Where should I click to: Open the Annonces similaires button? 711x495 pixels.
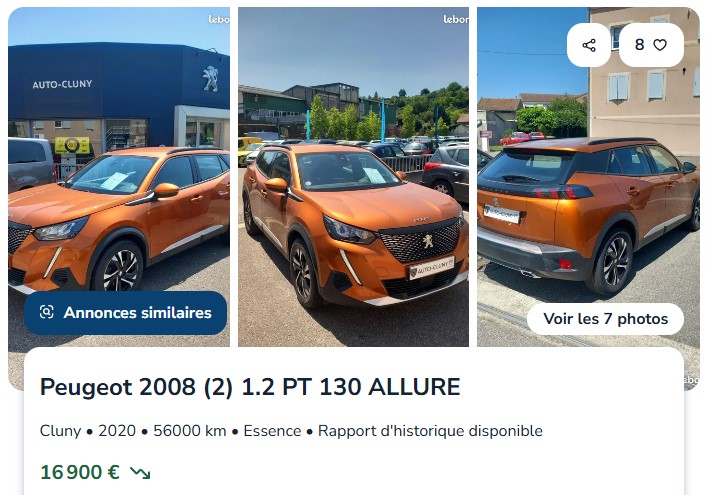(x=125, y=313)
